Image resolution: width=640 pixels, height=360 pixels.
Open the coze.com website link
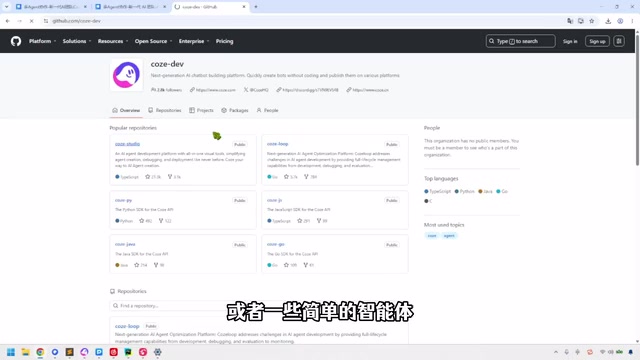tap(216, 90)
